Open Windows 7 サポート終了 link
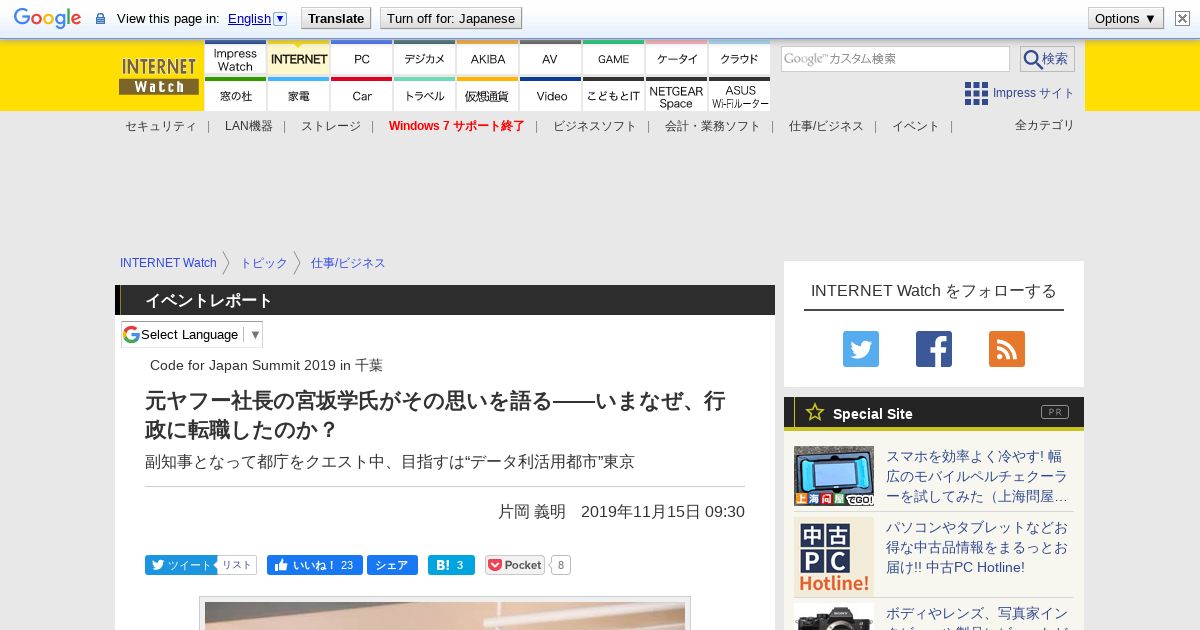This screenshot has width=1200, height=630. click(x=456, y=126)
